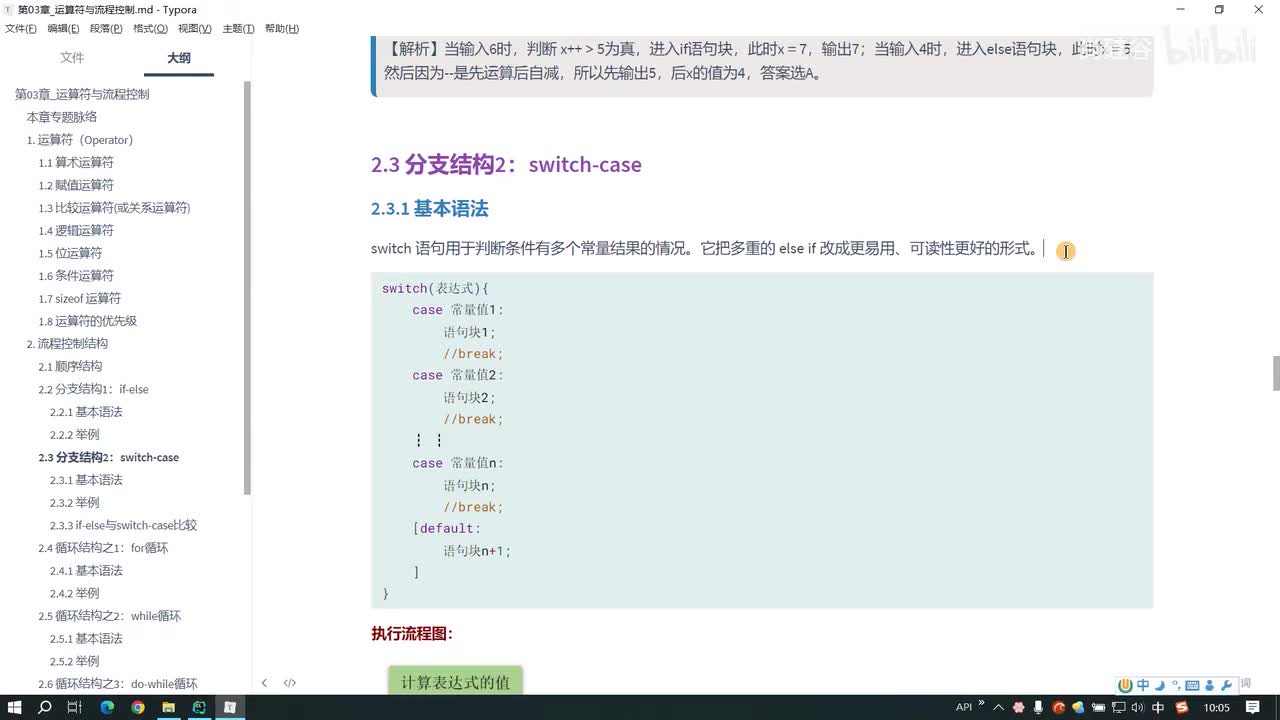Go to 2.4 循环结构之1: for循环
This screenshot has width=1280, height=720.
click(103, 548)
